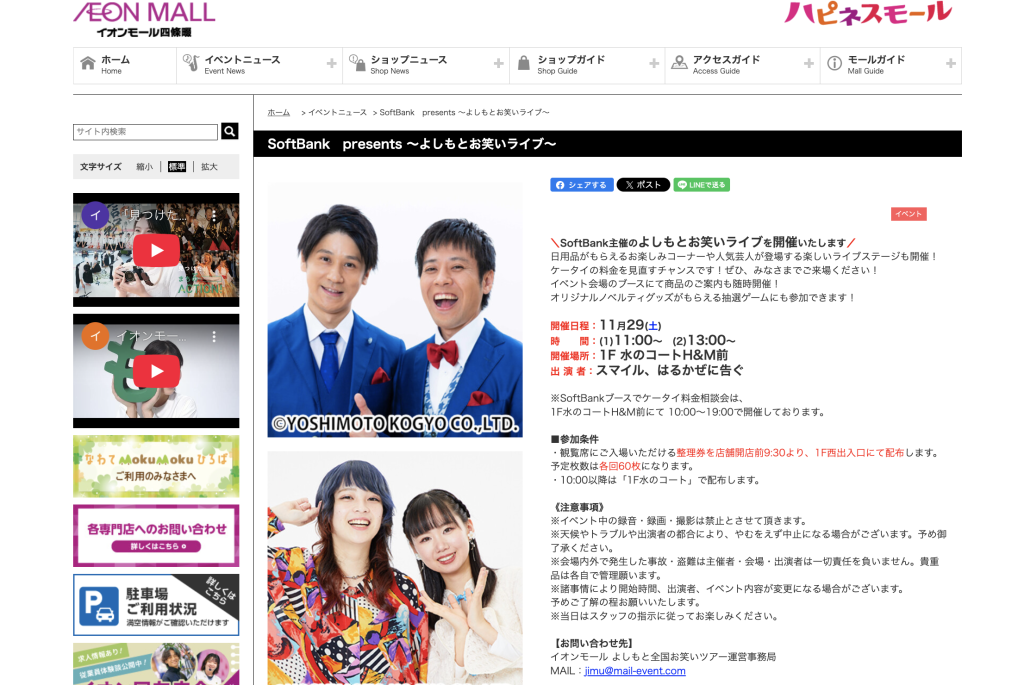1024x685 pixels.
Task: Play the first YouTube video
Action: point(156,250)
